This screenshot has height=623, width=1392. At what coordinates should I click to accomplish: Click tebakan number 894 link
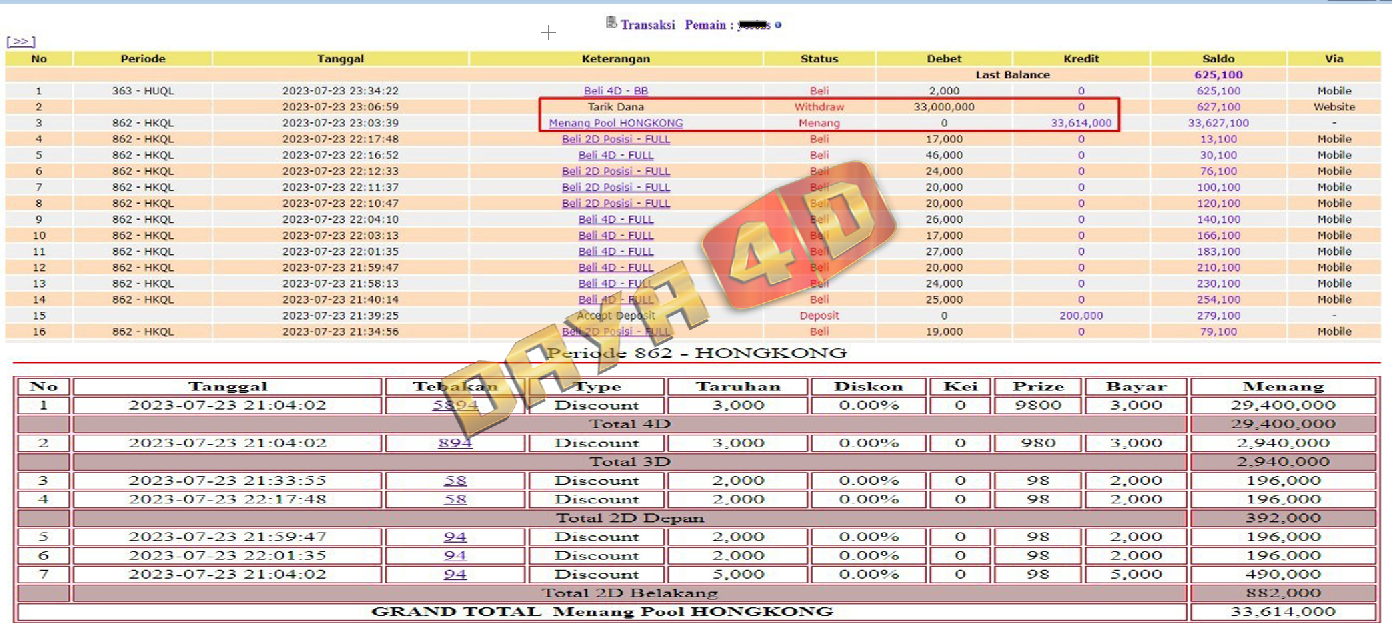click(455, 443)
